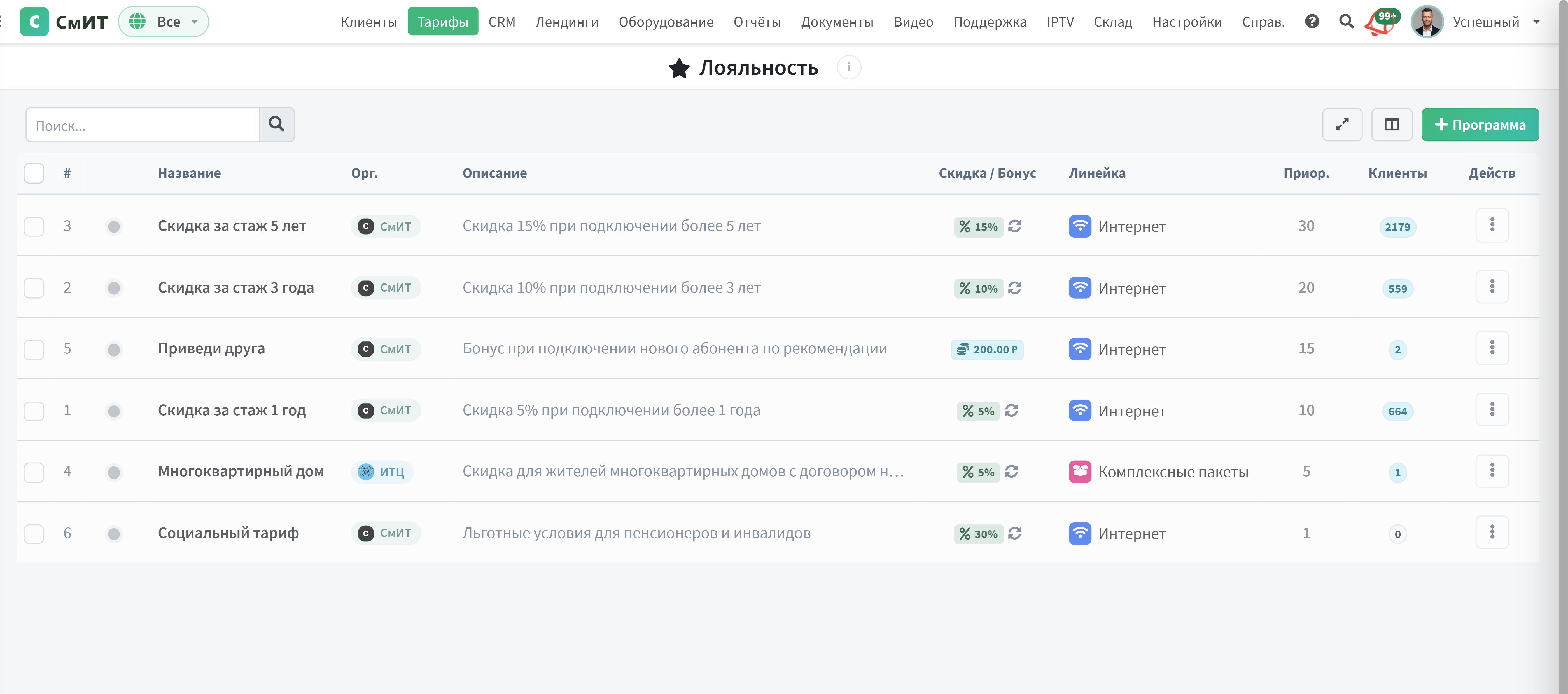
Task: Select all rows with header checkbox
Action: click(34, 173)
